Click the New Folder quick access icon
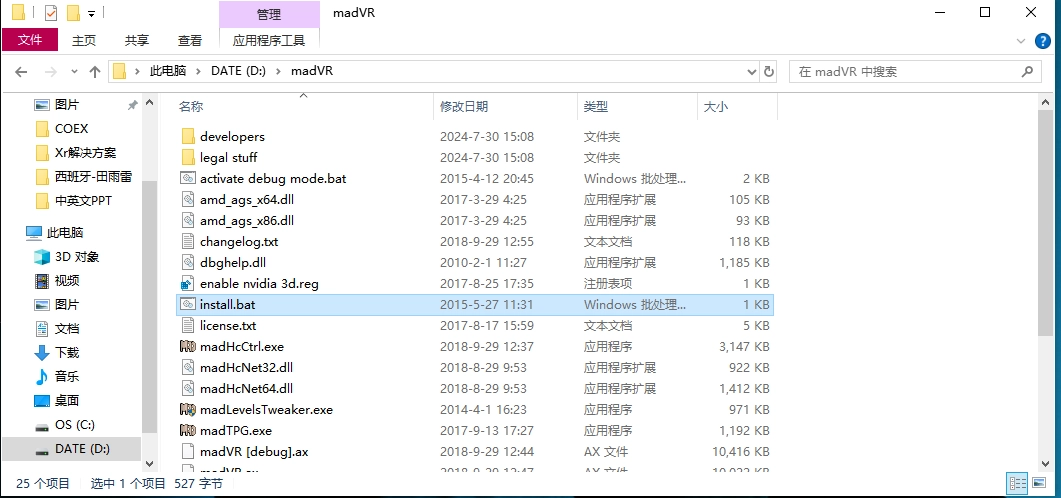The image size is (1061, 498). pos(74,13)
